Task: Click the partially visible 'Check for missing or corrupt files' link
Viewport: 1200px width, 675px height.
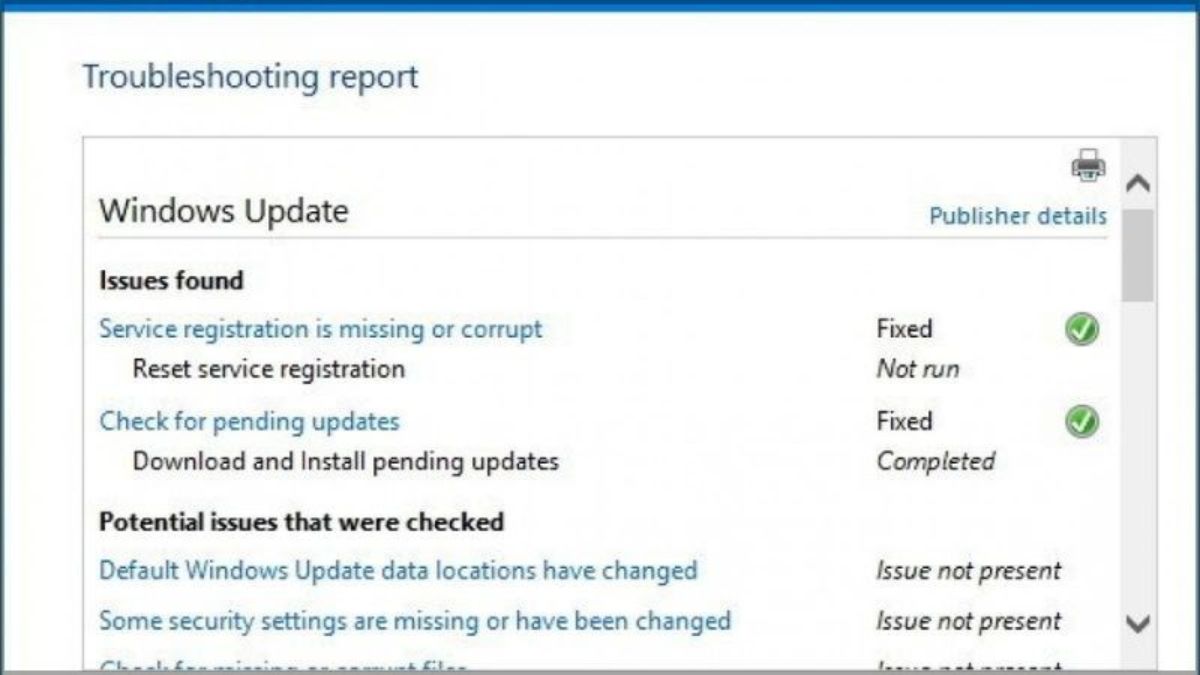Action: (284, 665)
